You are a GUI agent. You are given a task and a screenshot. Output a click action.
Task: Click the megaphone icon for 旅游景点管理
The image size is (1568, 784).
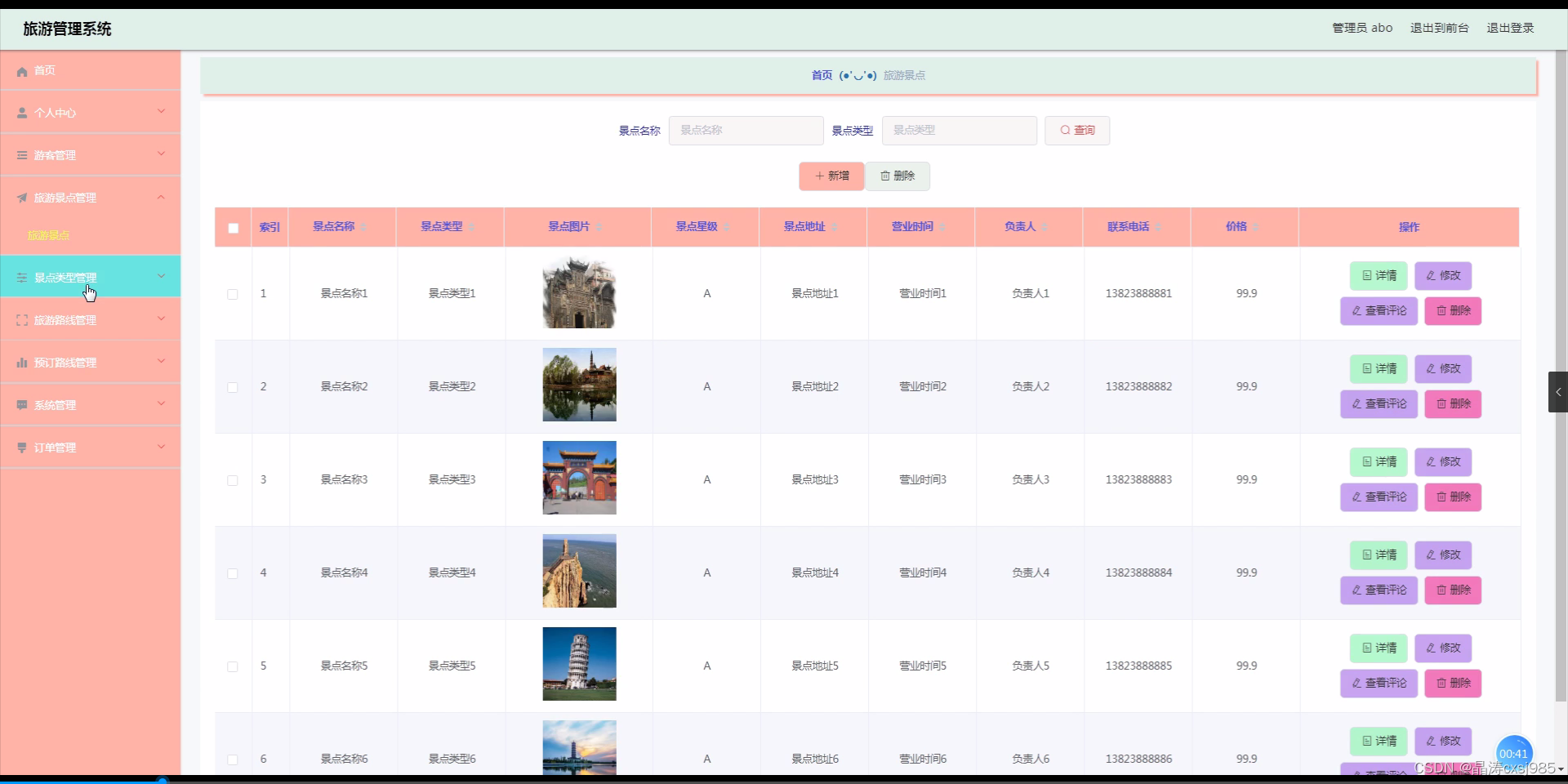click(20, 197)
